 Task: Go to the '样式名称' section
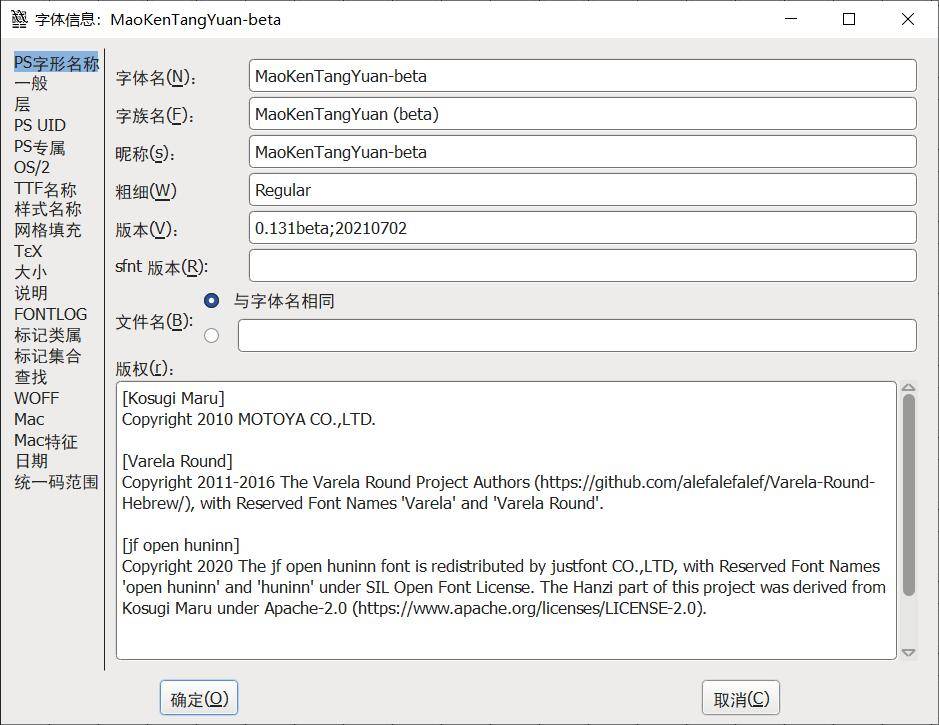47,209
